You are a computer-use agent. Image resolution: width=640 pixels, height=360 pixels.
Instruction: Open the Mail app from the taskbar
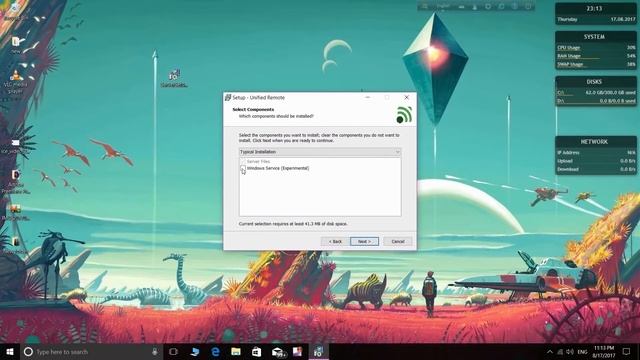click(278, 351)
